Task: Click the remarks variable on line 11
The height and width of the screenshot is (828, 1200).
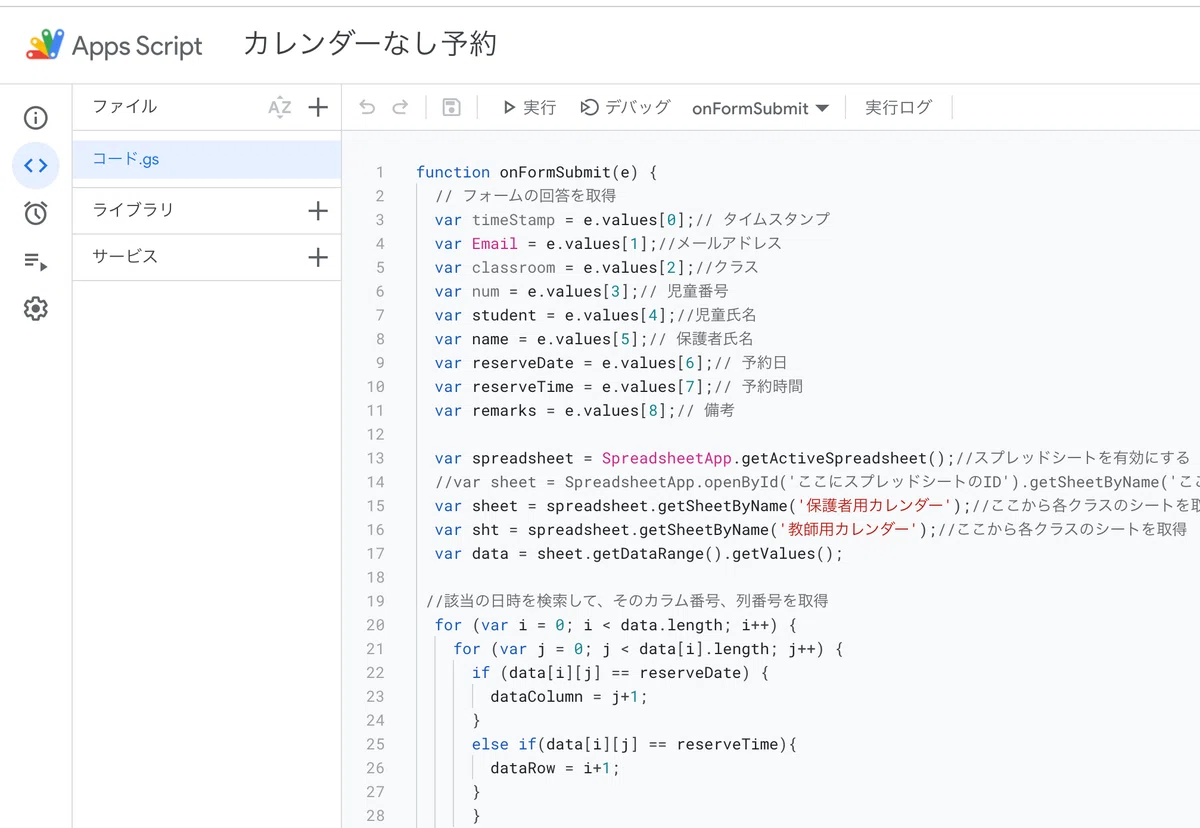Action: pyautogui.click(x=504, y=411)
